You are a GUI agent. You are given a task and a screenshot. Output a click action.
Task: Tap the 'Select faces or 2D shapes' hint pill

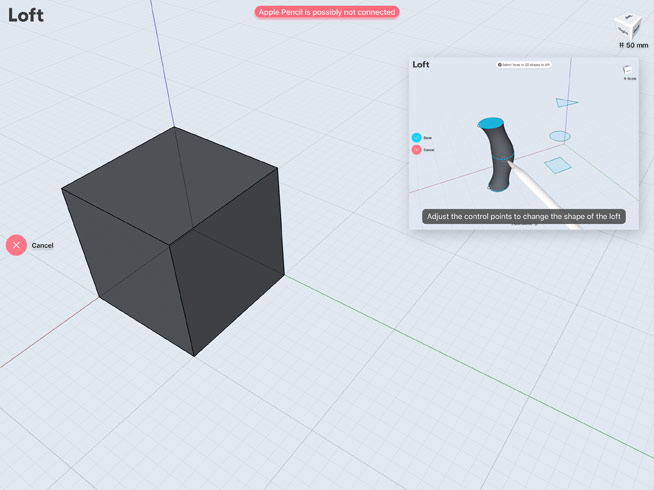[524, 65]
